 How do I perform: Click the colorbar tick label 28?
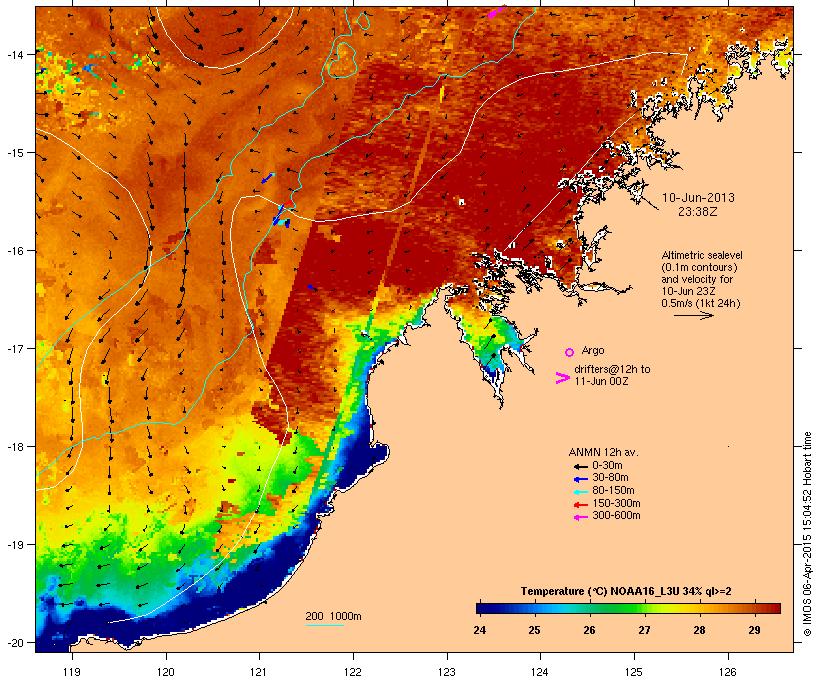pos(699,630)
